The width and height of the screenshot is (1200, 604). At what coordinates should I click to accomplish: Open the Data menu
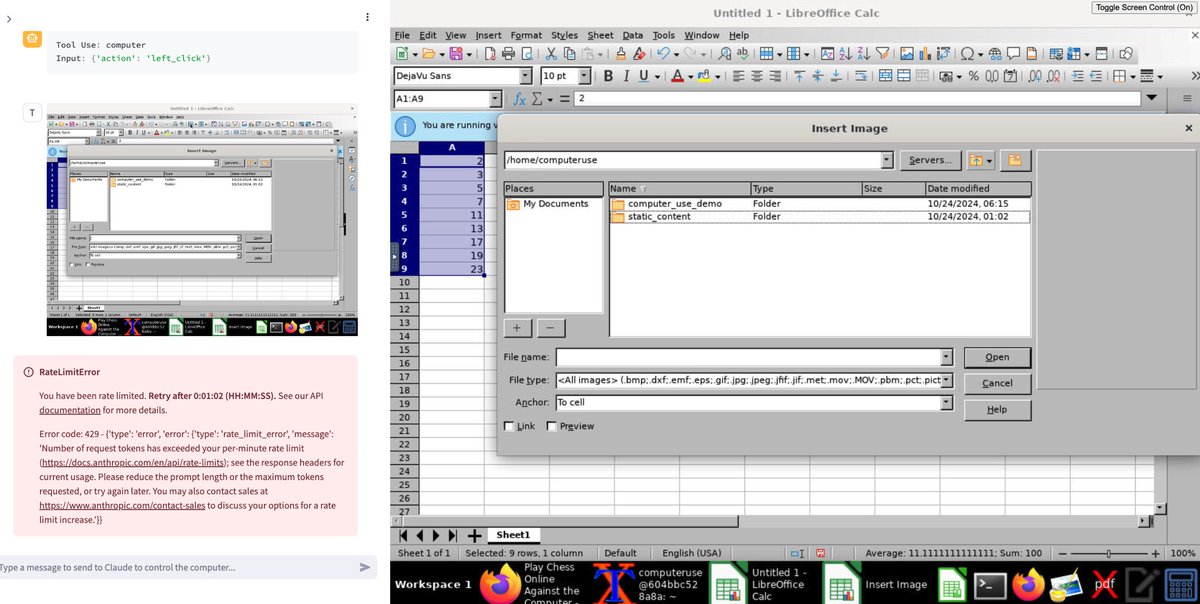633,35
